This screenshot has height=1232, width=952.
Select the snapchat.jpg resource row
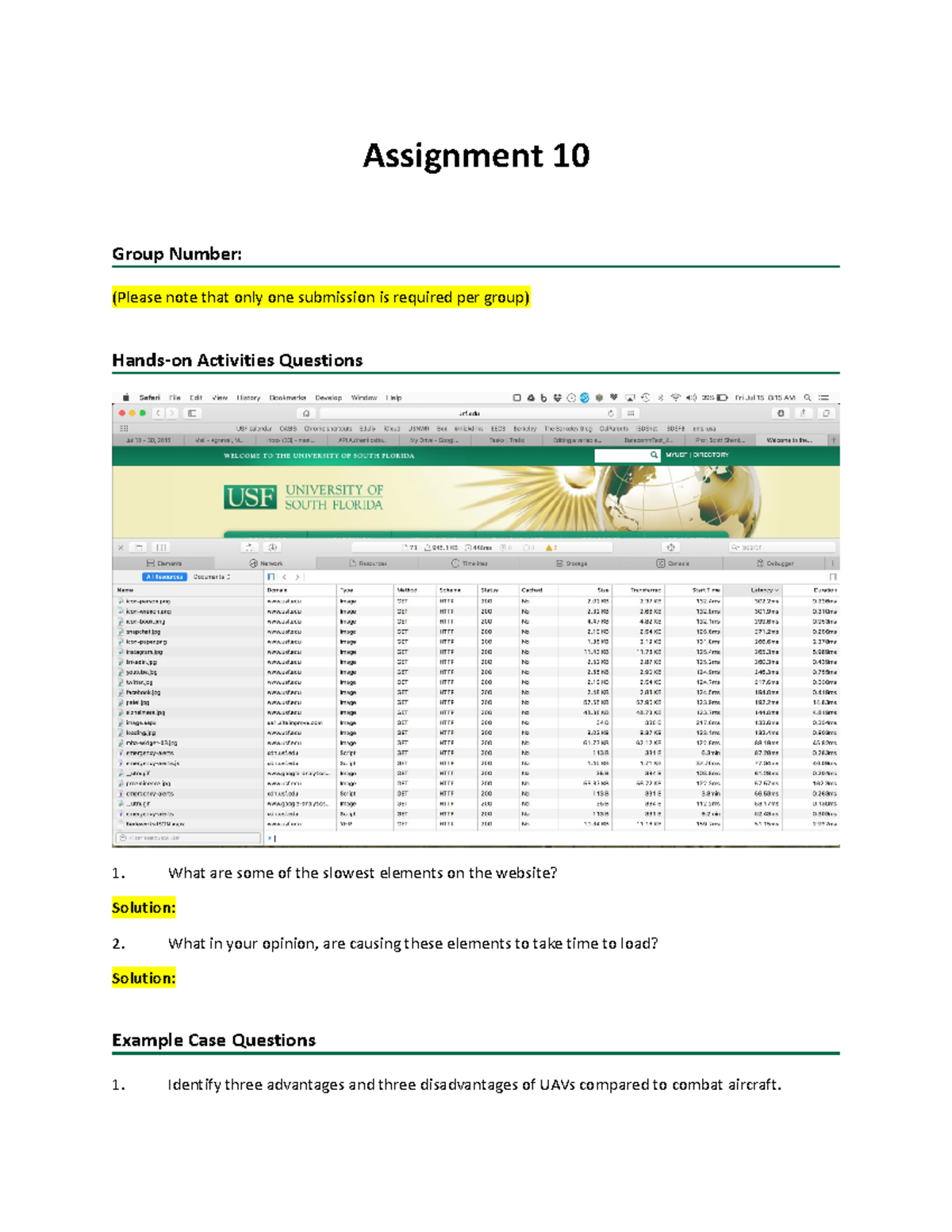(x=476, y=632)
